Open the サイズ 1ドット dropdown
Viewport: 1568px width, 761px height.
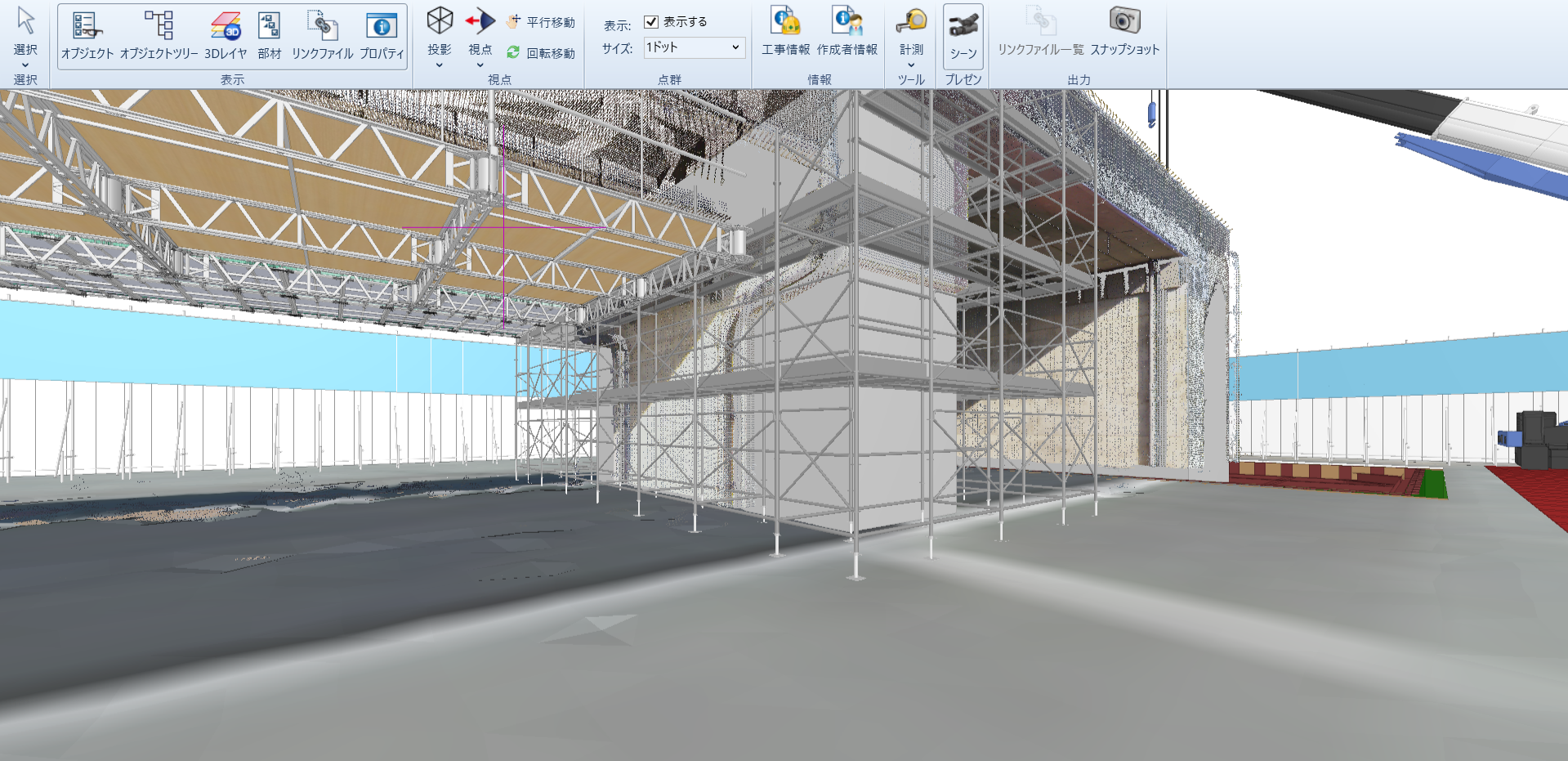coord(694,47)
